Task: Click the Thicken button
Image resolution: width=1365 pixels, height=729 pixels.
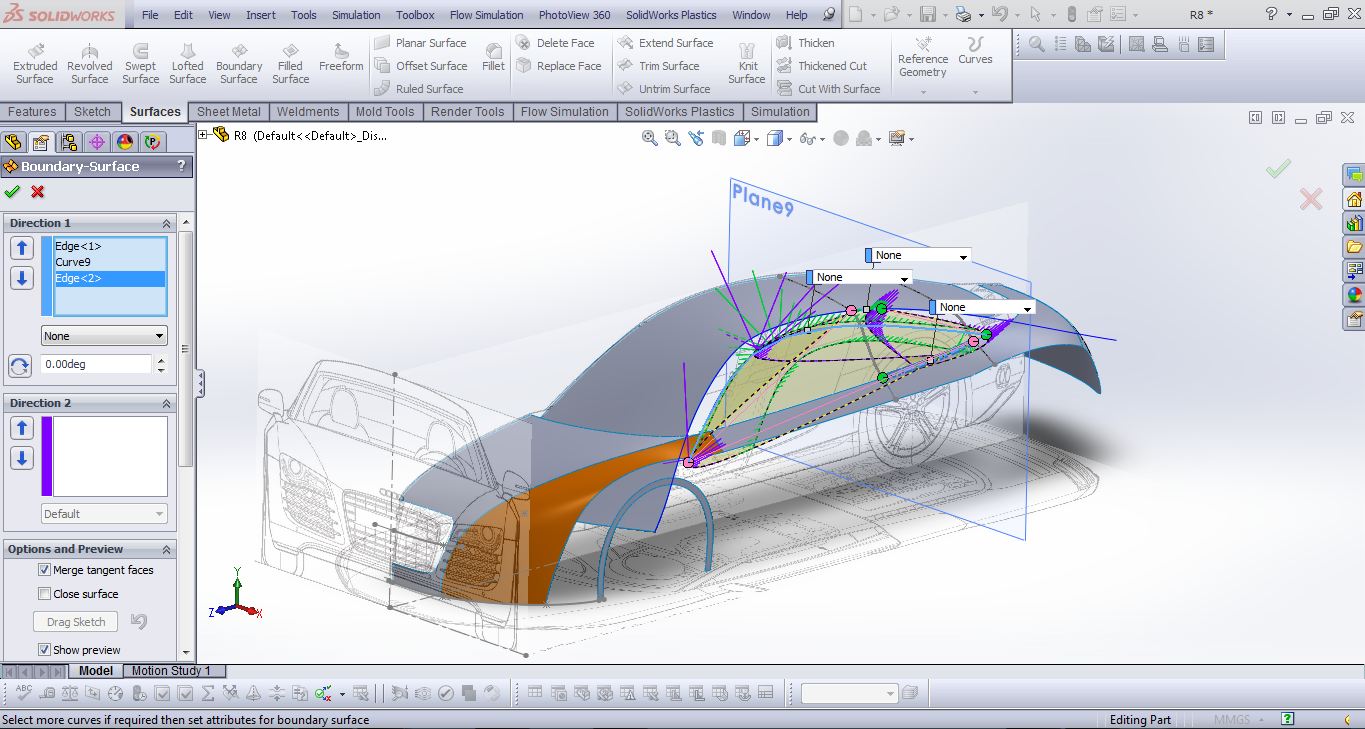Action: pos(806,43)
